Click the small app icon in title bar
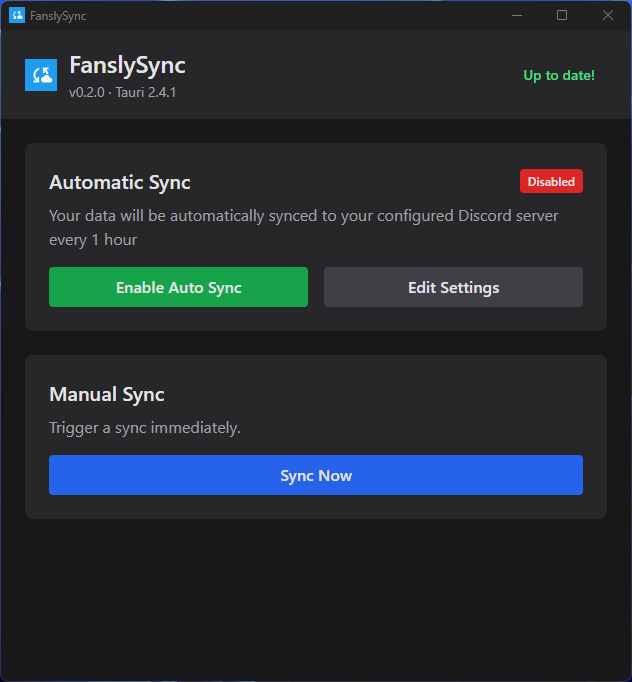This screenshot has width=632, height=682. tap(16, 15)
